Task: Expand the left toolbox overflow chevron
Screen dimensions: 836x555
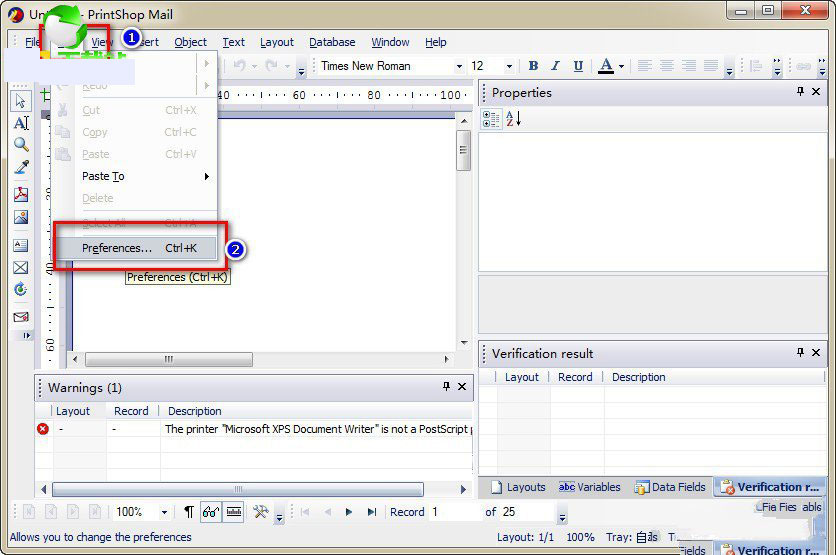Action: pos(26,335)
